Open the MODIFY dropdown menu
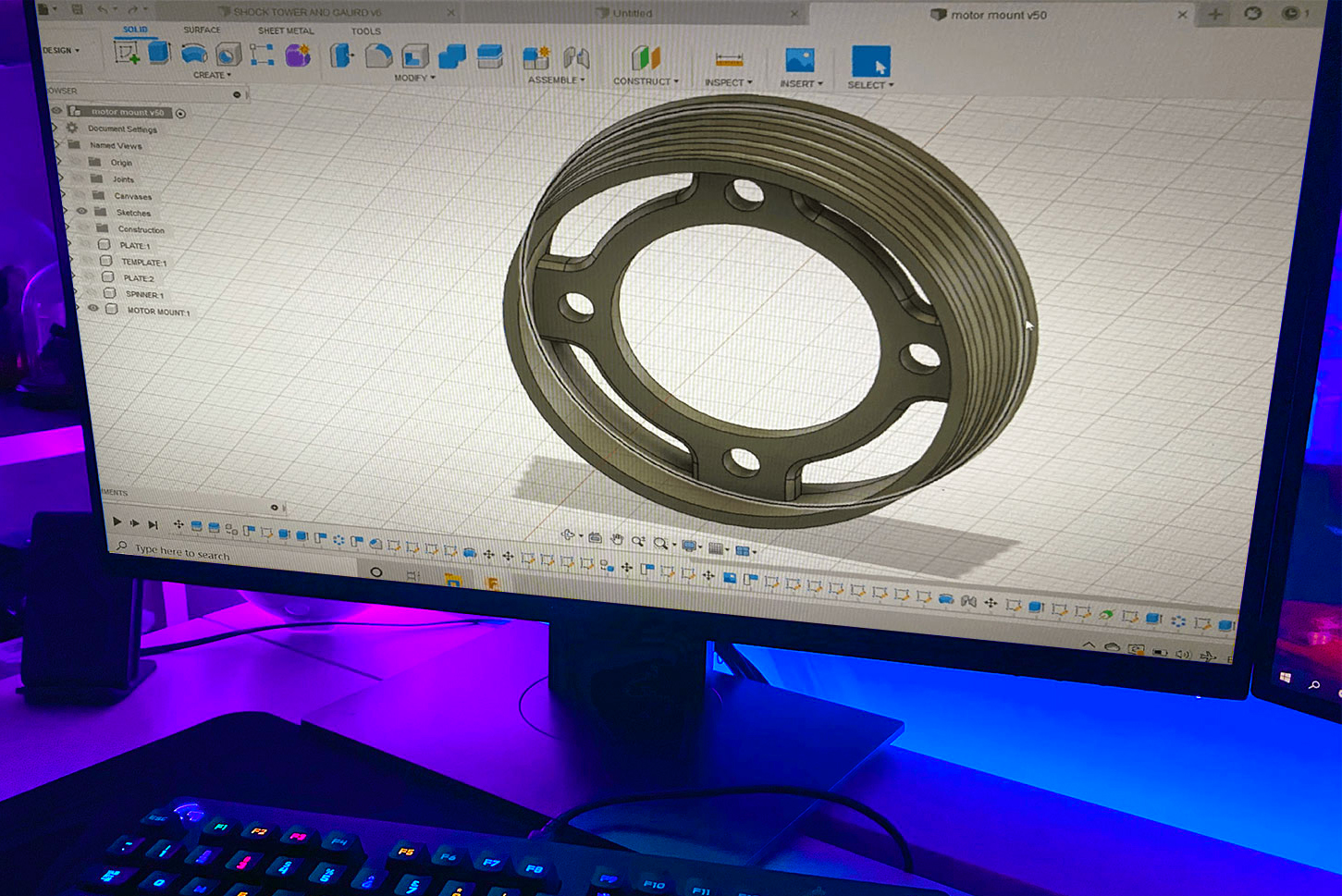 click(414, 78)
